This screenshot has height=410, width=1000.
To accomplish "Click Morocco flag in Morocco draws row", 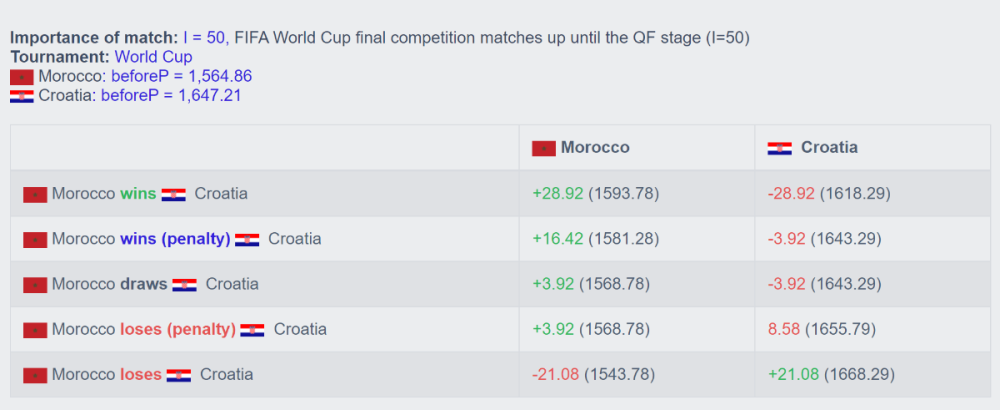I will (35, 285).
